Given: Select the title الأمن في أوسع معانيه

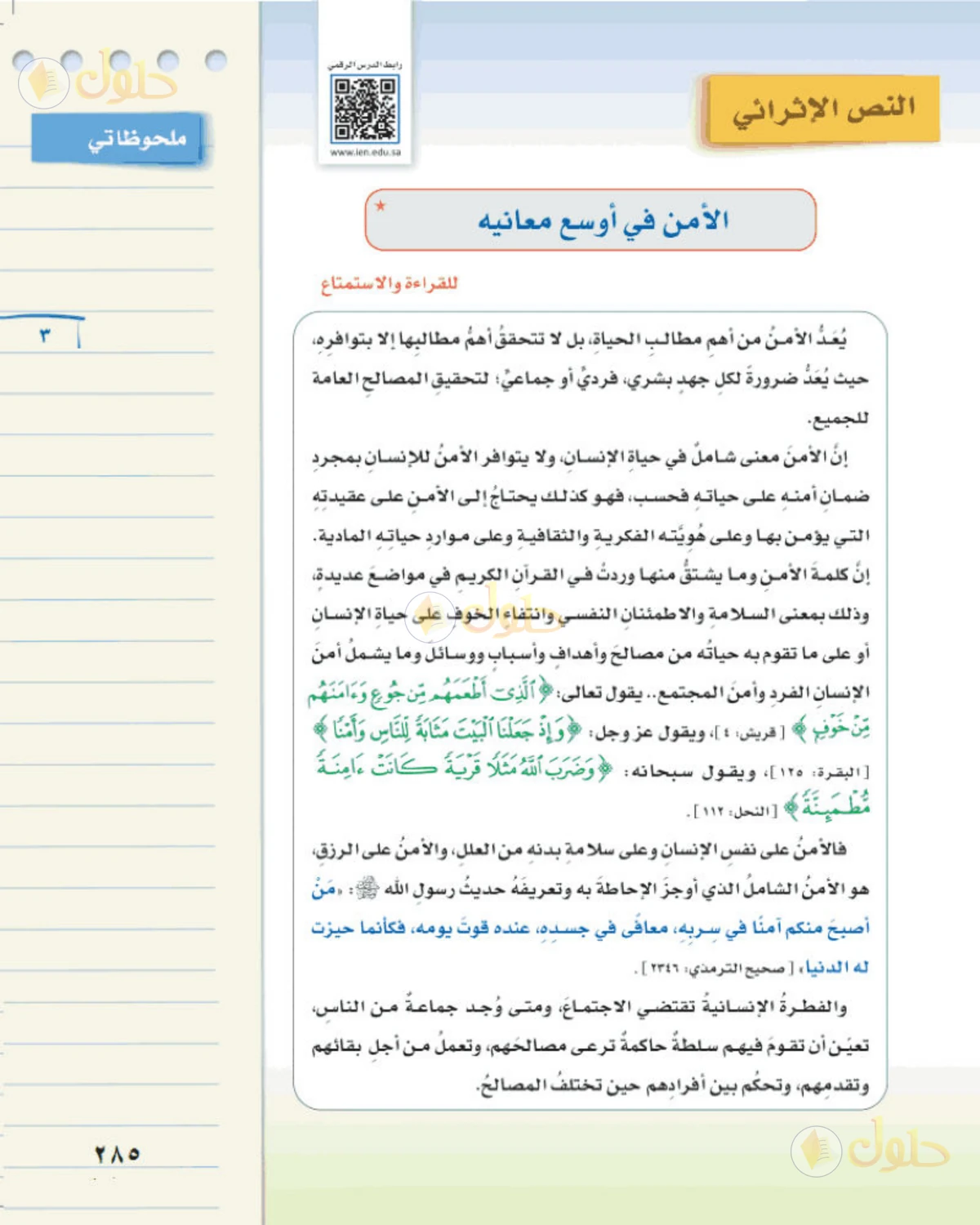Looking at the screenshot, I should tap(604, 220).
